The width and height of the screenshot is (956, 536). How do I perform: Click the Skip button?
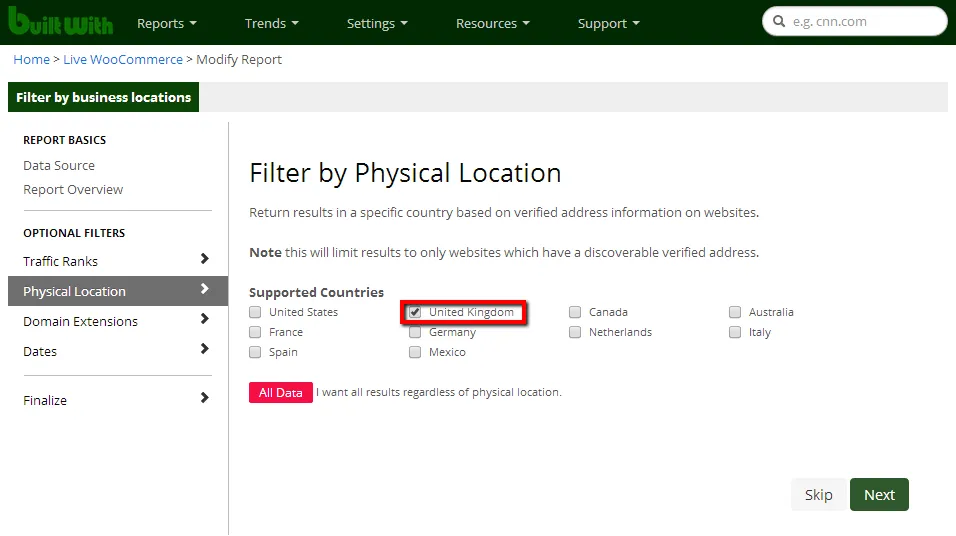click(x=818, y=495)
